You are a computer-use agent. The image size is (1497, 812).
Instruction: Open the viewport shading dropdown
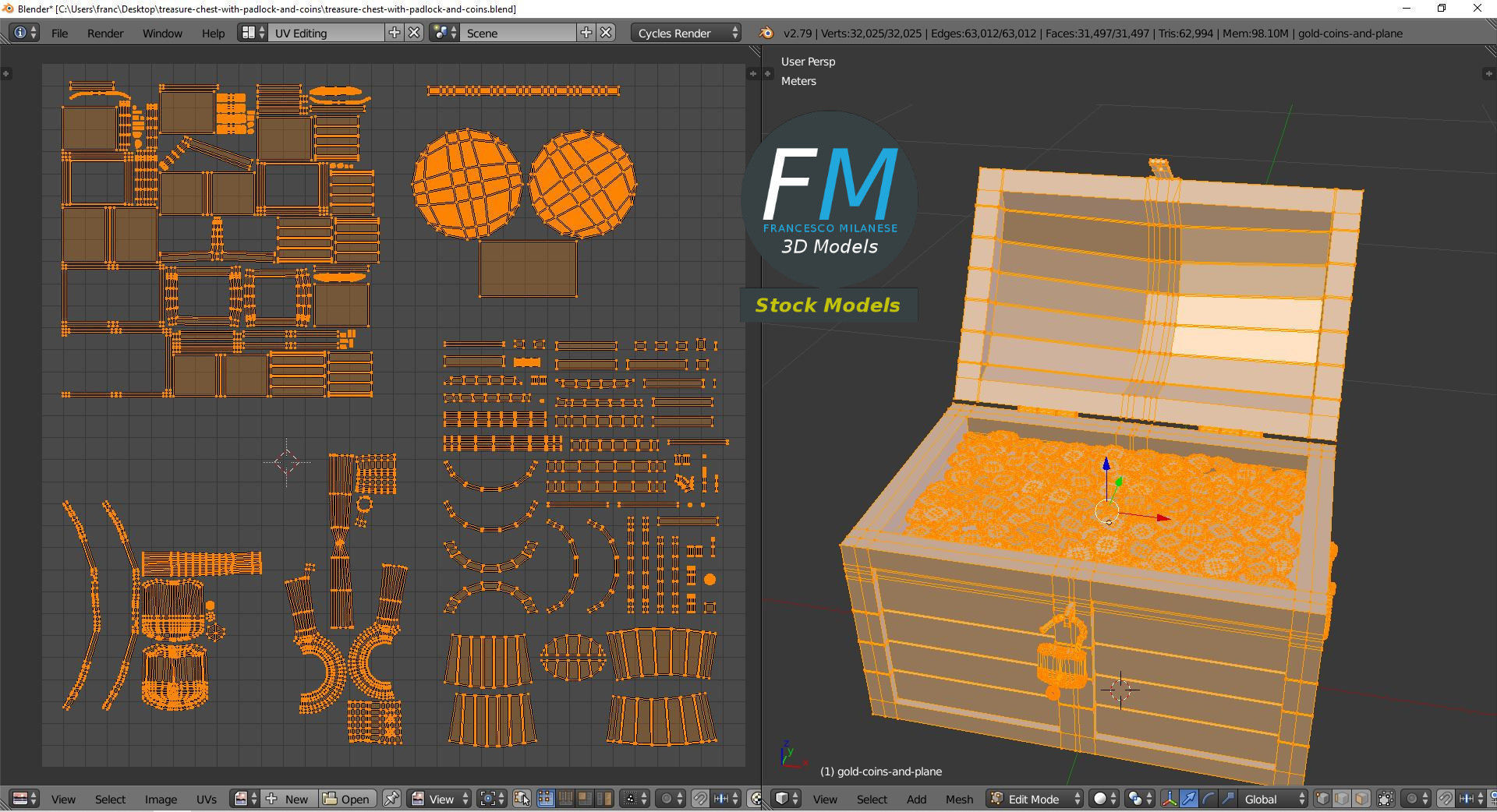point(1103,799)
